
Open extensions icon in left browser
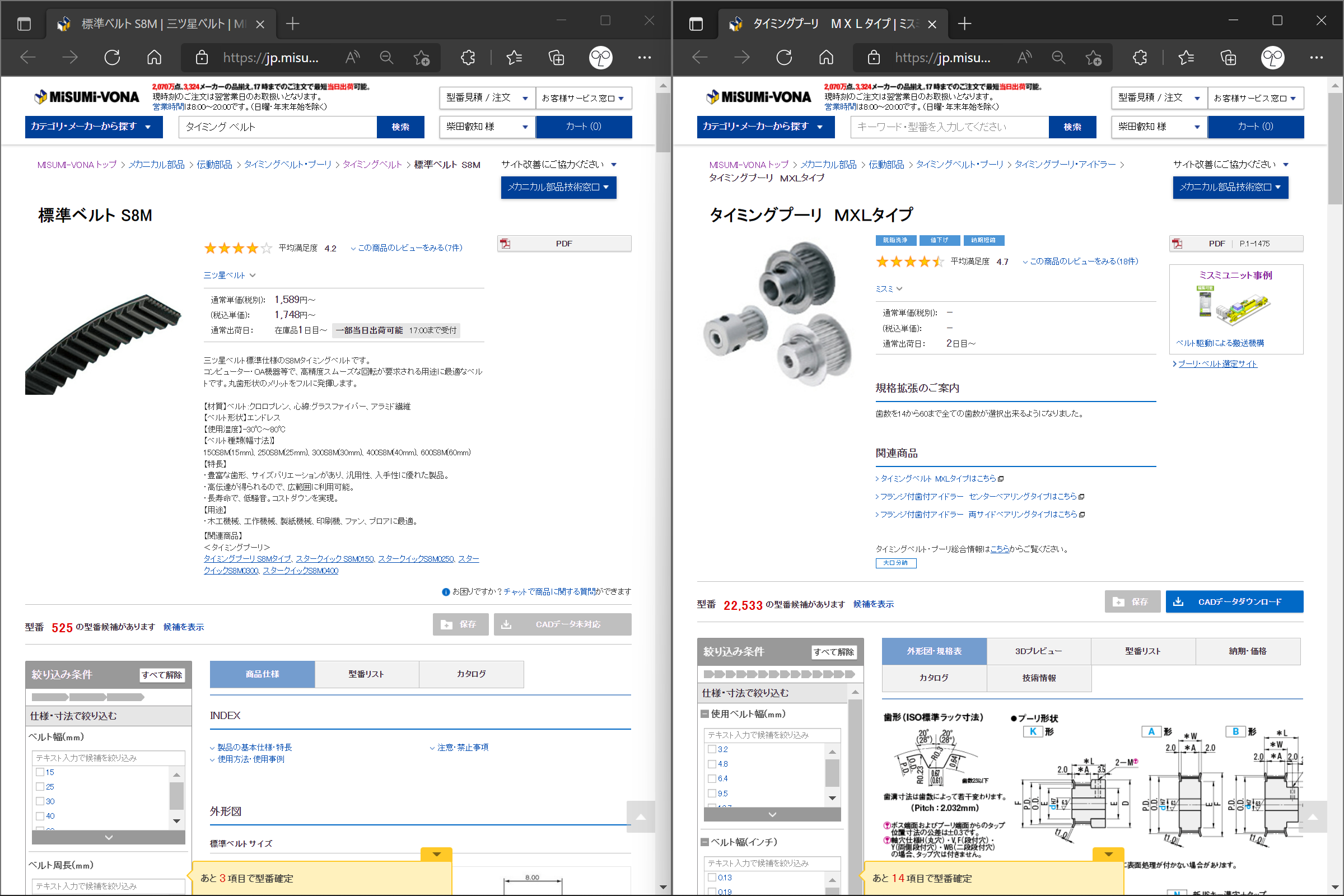coord(468,57)
